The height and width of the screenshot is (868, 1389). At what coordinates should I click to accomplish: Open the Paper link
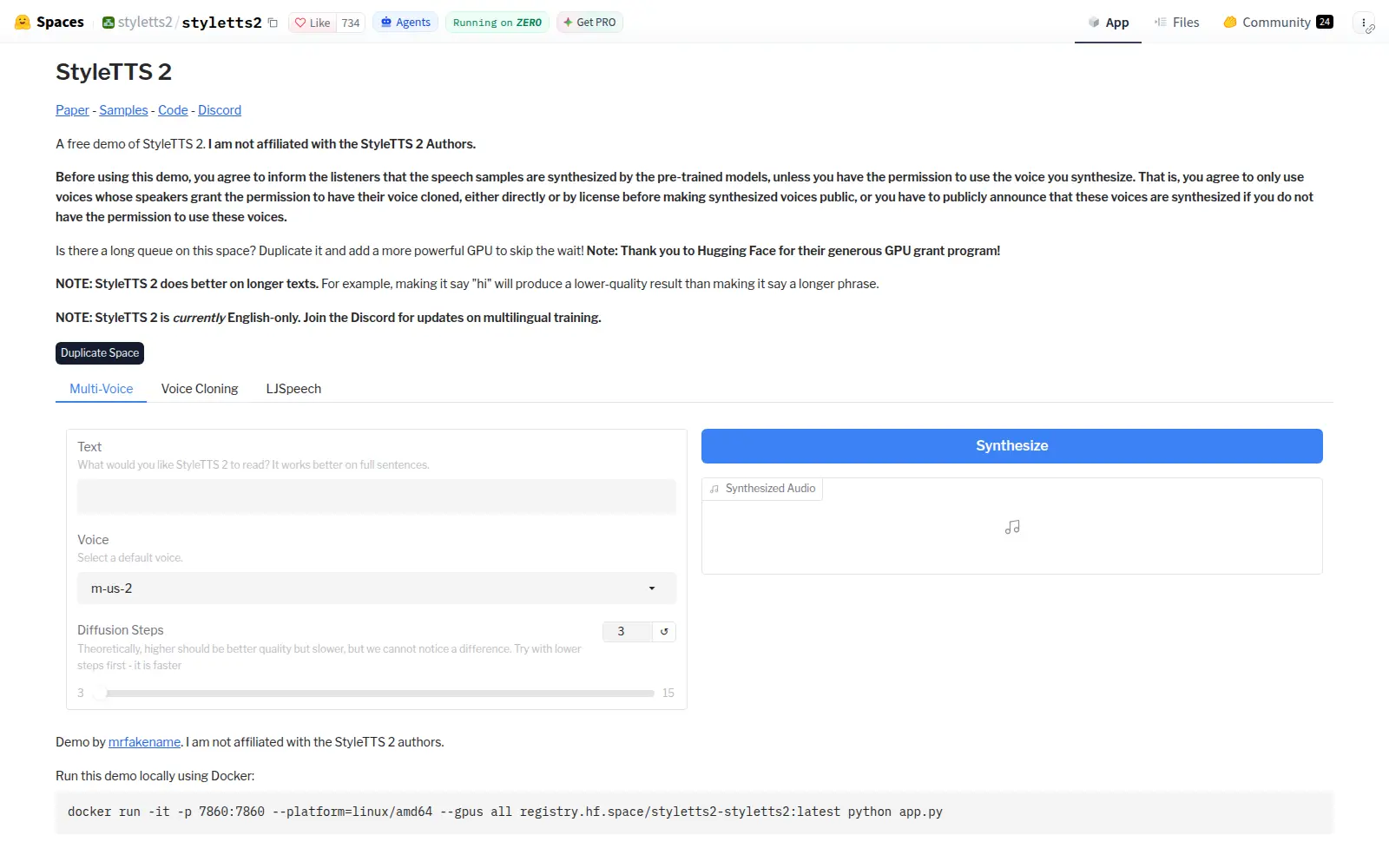click(72, 110)
